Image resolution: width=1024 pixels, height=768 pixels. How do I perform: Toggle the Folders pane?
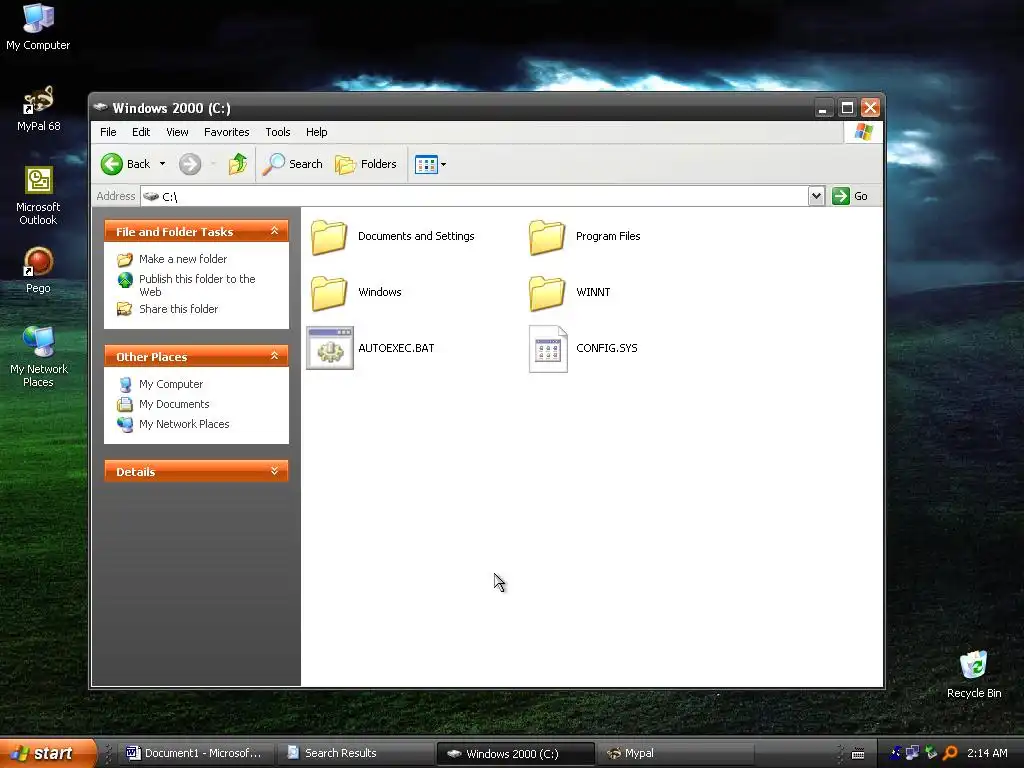point(366,164)
